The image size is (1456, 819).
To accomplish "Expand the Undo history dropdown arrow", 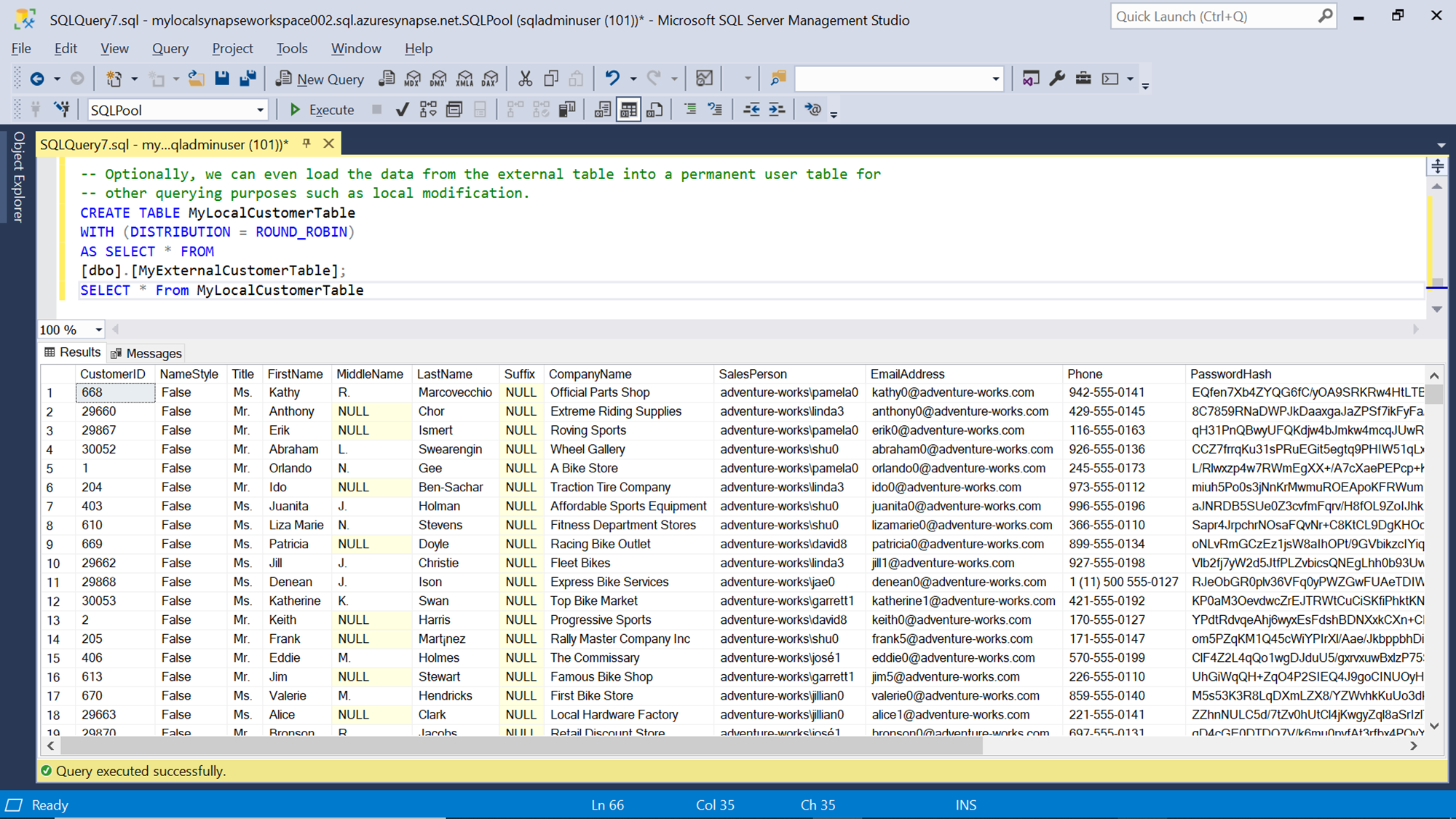I will point(633,79).
